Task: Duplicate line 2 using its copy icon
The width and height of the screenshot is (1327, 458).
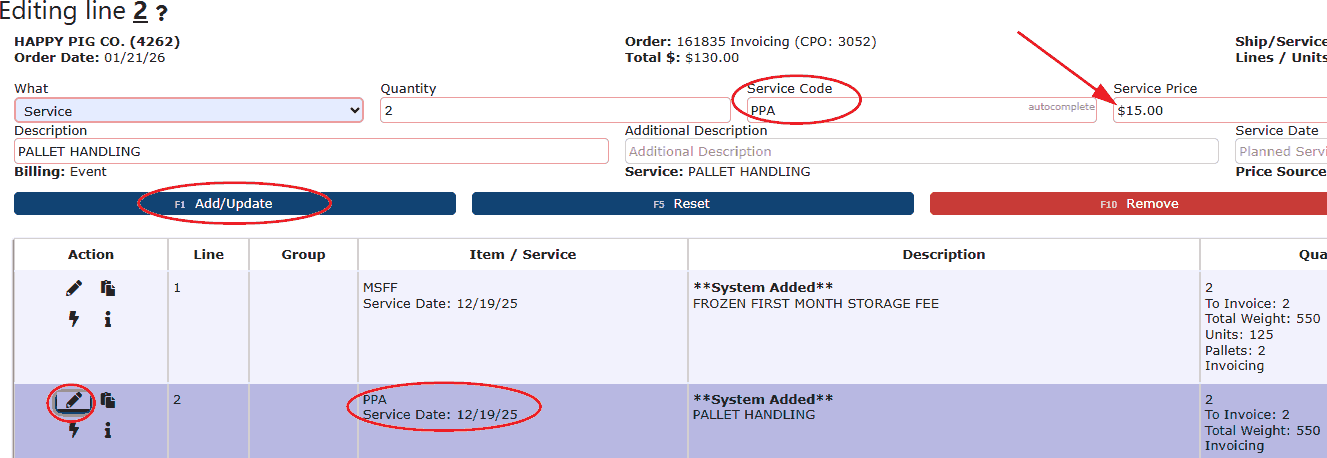Action: point(108,400)
